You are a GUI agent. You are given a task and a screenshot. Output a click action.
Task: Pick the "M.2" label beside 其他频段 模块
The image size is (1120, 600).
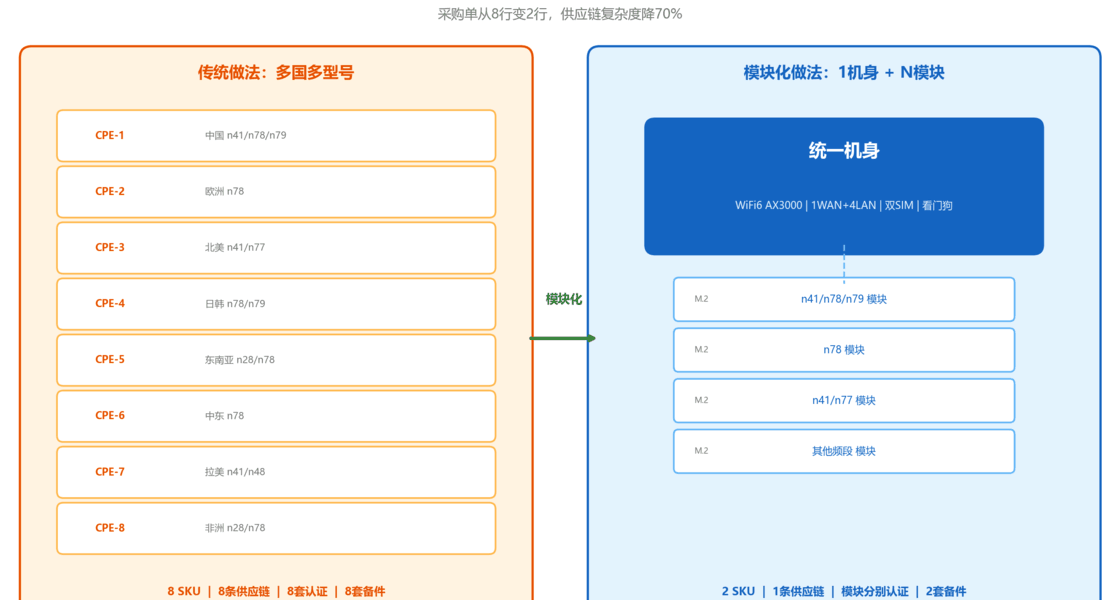(701, 451)
